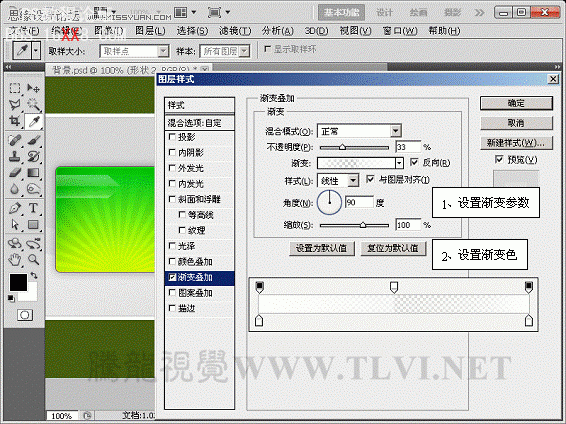The height and width of the screenshot is (424, 566).
Task: Select the Rectangular Marquee tool
Action: coord(15,88)
